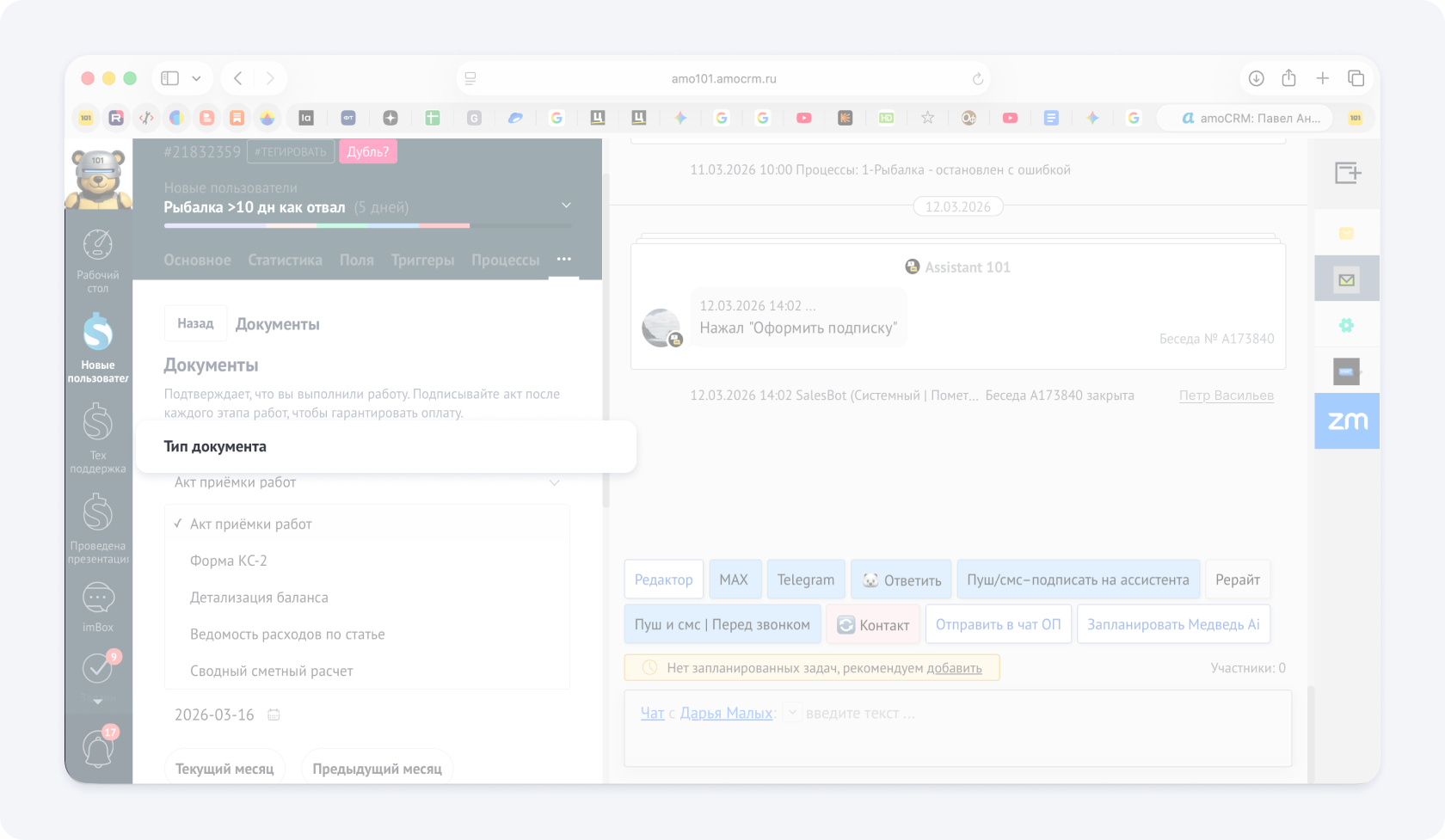Image resolution: width=1445 pixels, height=840 pixels.
Task: Expand the Рыбалка >10 дн как отвал stage dropdown
Action: [566, 205]
